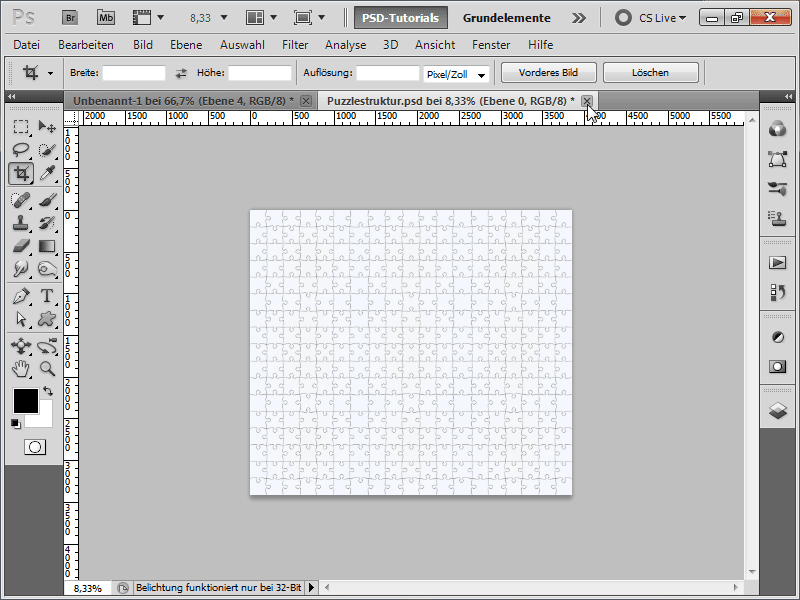Open the Masks panel icon
This screenshot has width=800, height=600.
pos(778,367)
